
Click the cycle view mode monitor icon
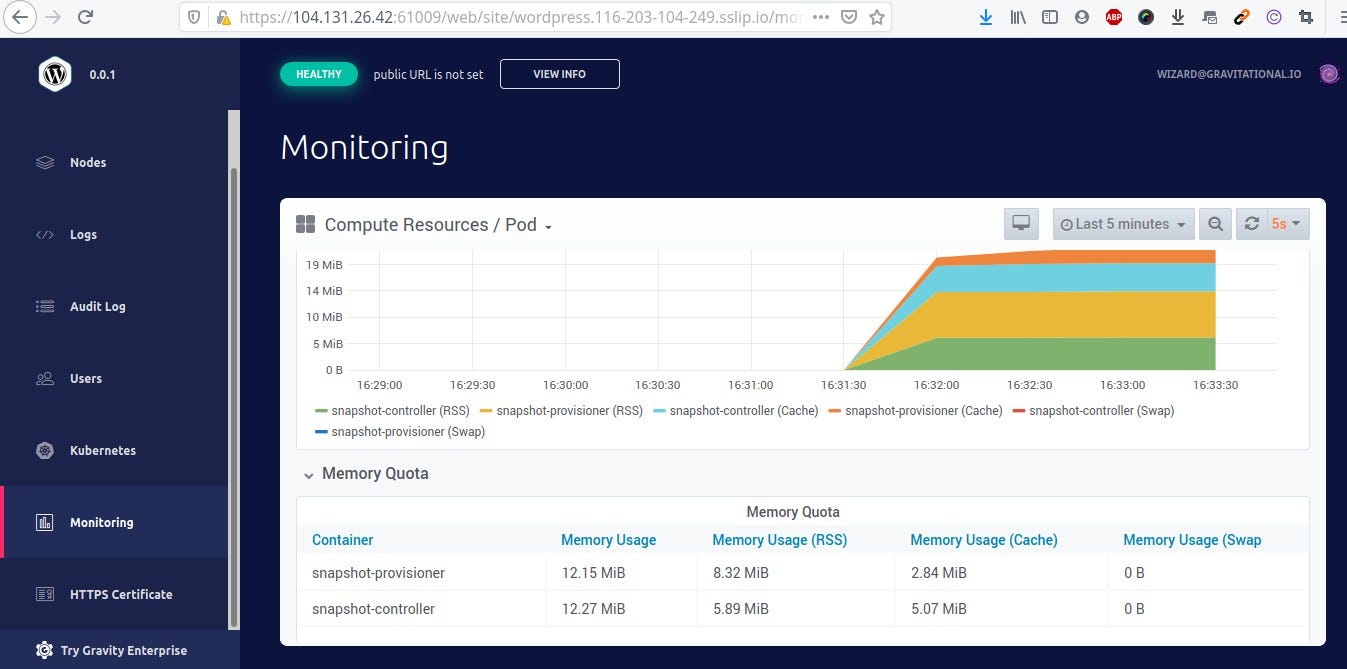1021,224
